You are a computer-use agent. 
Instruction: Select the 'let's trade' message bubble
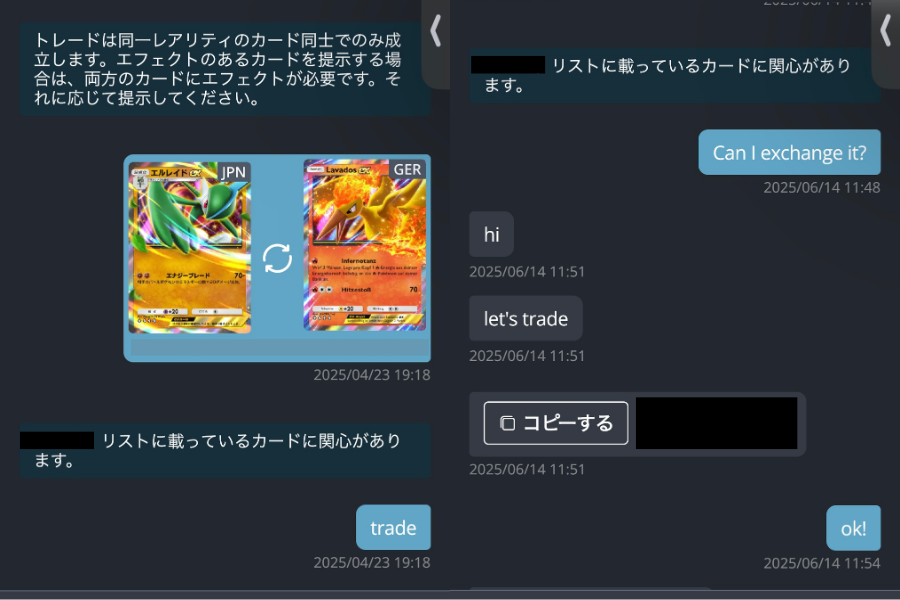[x=526, y=318]
